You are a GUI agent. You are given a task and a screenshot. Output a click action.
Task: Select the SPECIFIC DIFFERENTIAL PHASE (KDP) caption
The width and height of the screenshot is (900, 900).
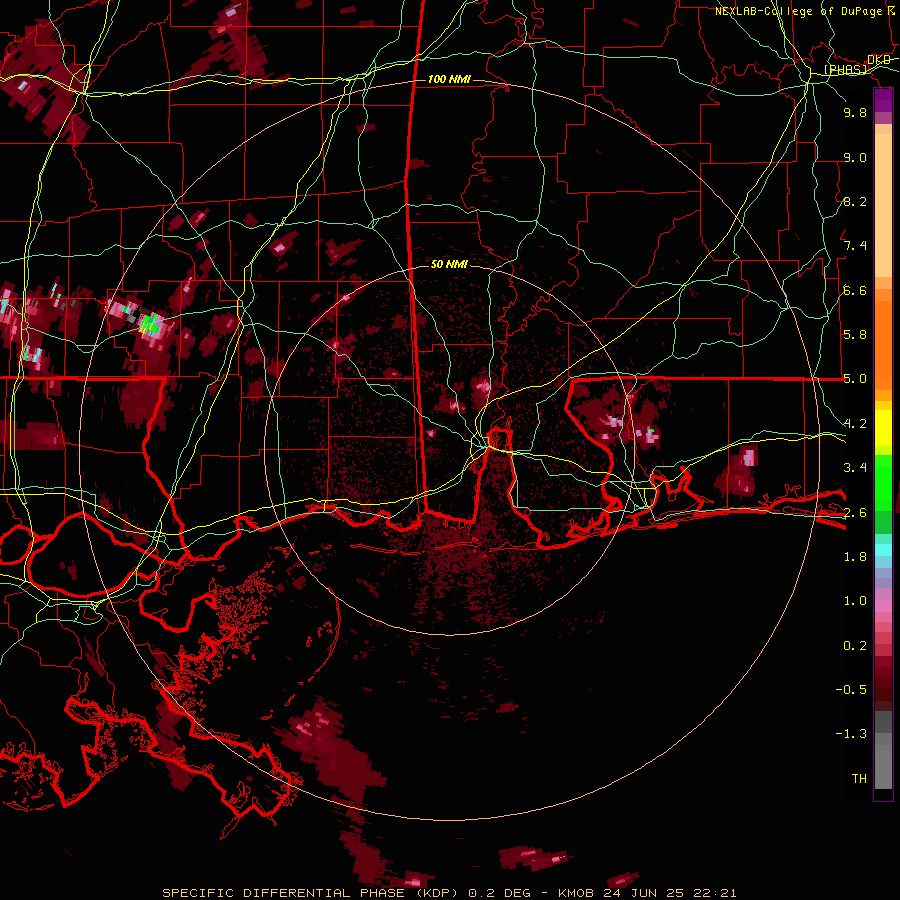click(311, 893)
